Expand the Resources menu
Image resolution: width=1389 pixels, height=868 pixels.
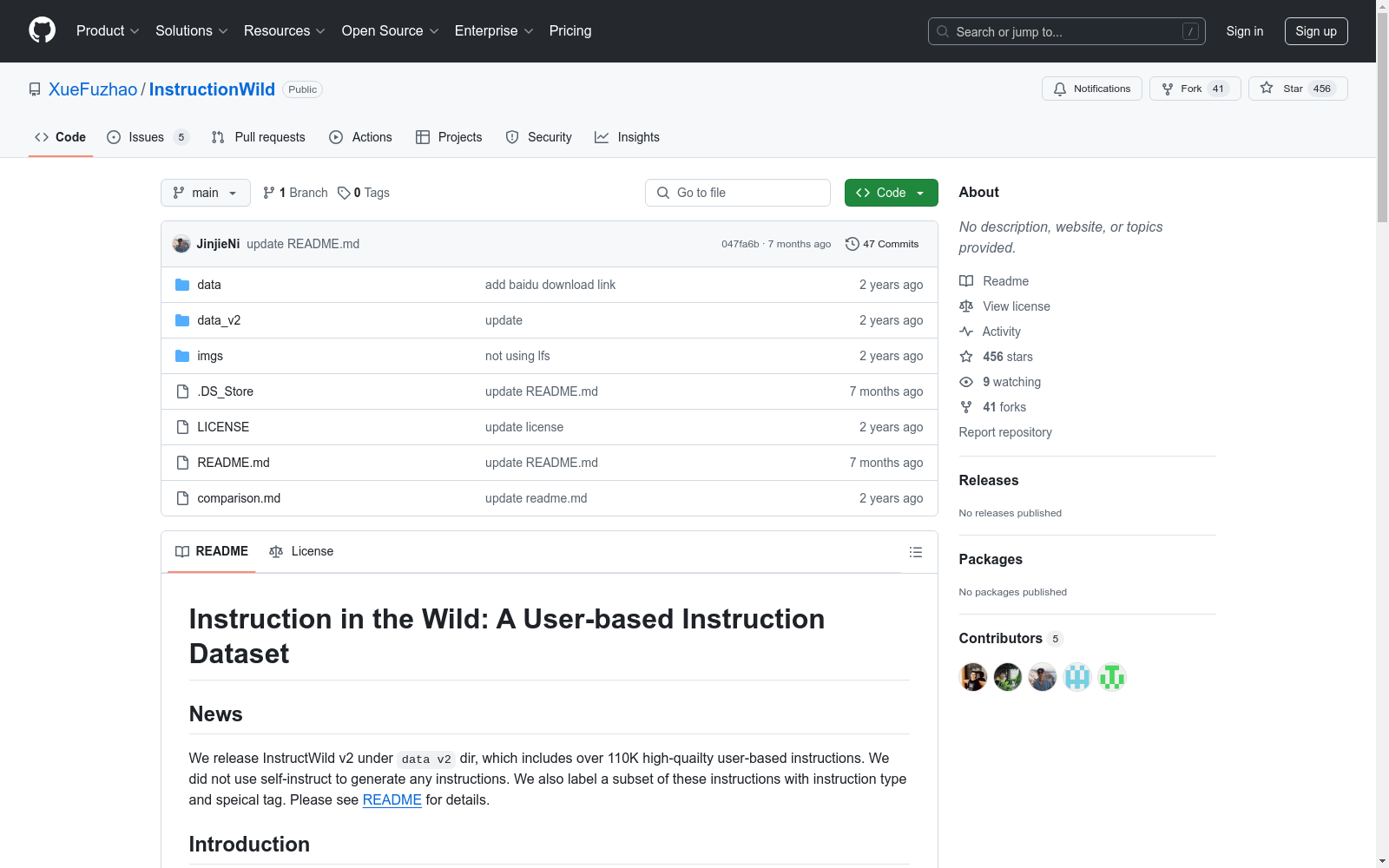[x=285, y=30]
